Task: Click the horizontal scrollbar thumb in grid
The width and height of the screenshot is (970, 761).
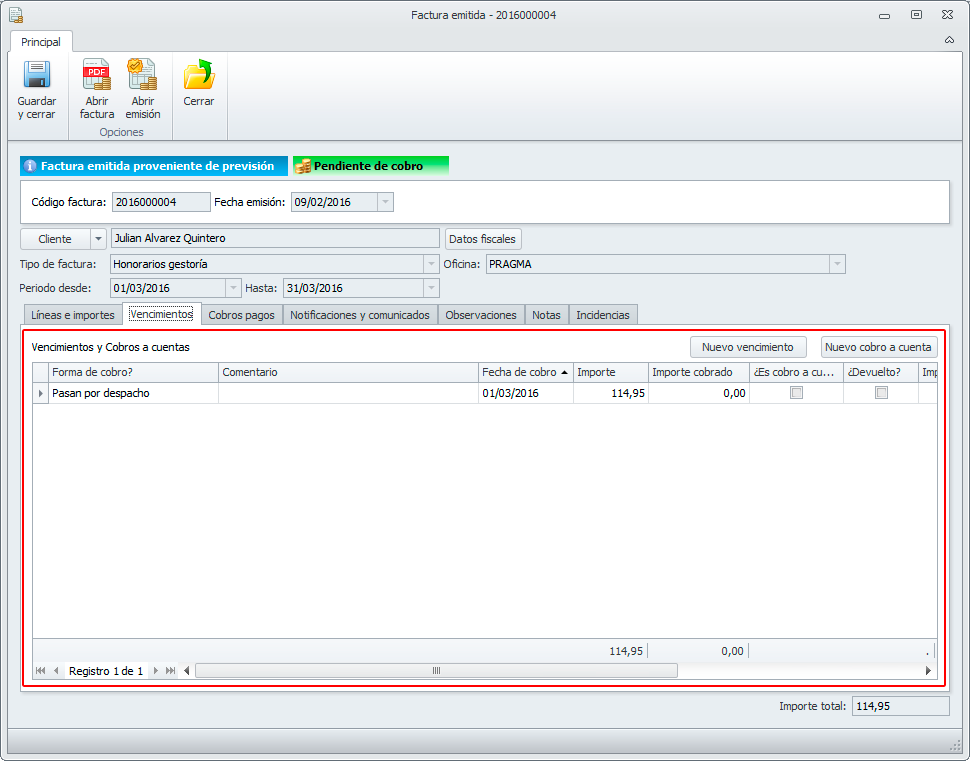Action: [436, 671]
